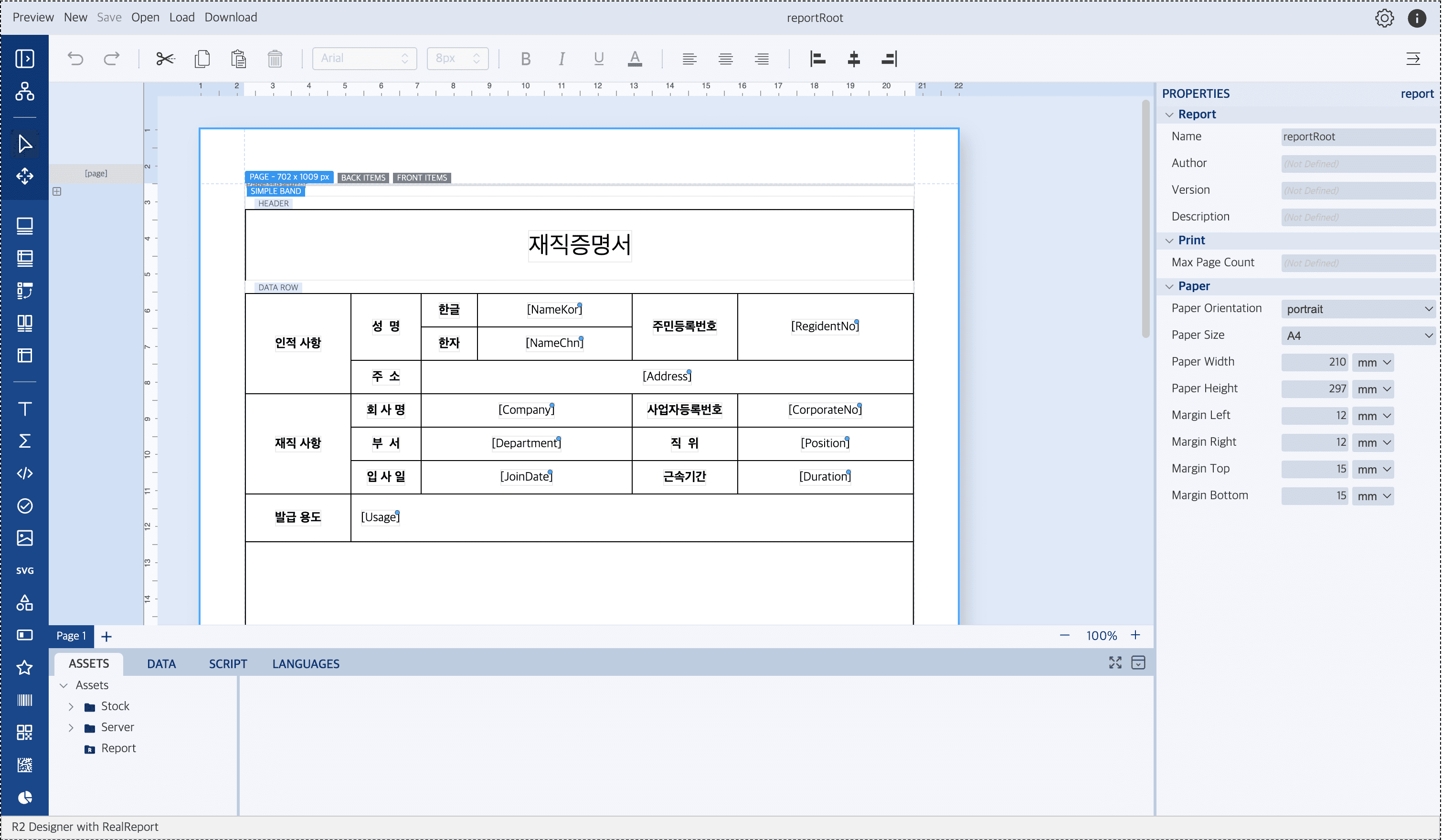Collapse the Report properties section
The image size is (1442, 840).
[x=1169, y=115]
